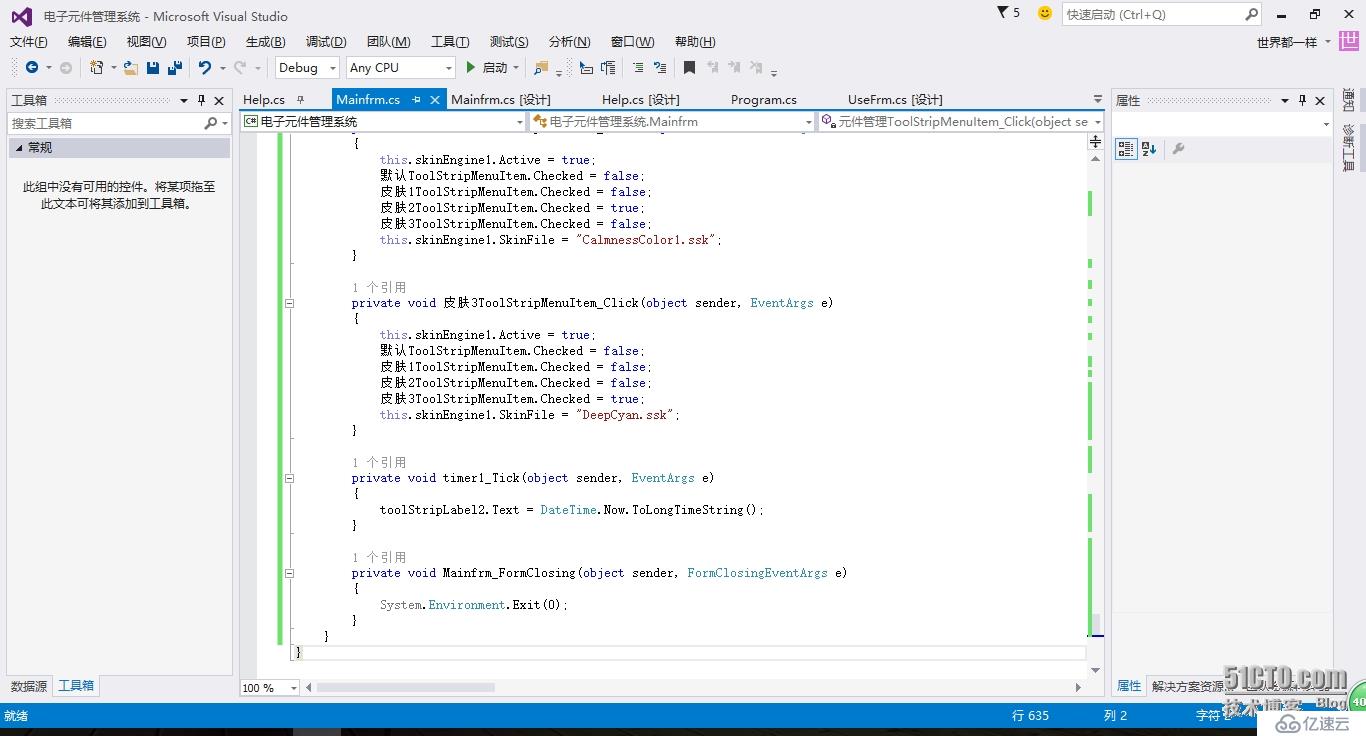Open the Any CPU platform dropdown
The height and width of the screenshot is (736, 1366).
pyautogui.click(x=448, y=67)
